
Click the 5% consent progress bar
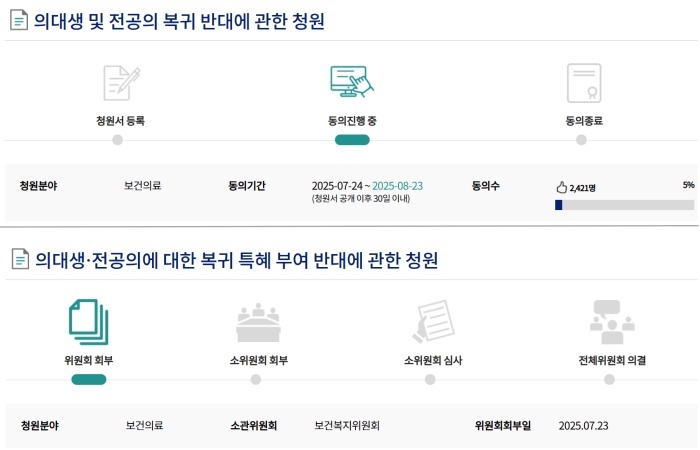coord(625,205)
